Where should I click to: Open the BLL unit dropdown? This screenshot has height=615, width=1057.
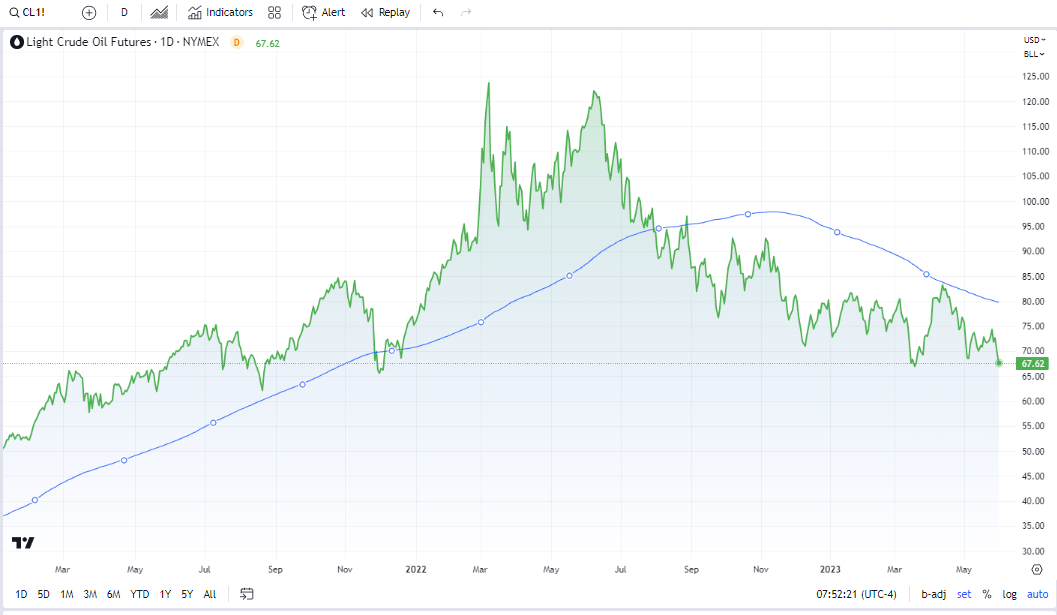click(1031, 55)
